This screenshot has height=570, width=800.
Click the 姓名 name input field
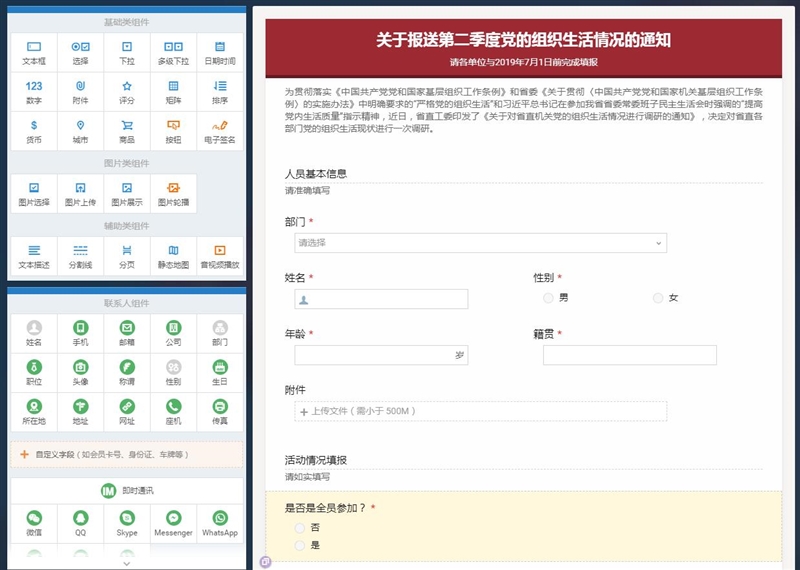click(381, 299)
